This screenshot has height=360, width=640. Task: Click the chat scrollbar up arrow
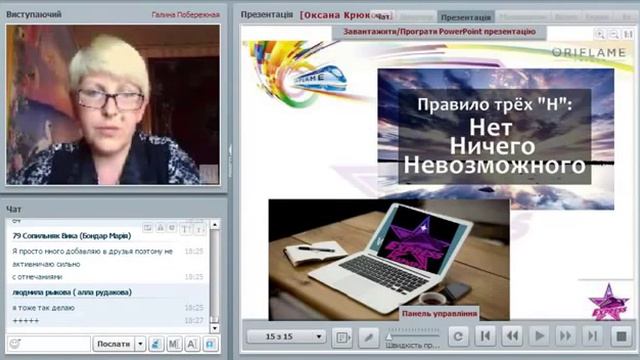point(215,224)
